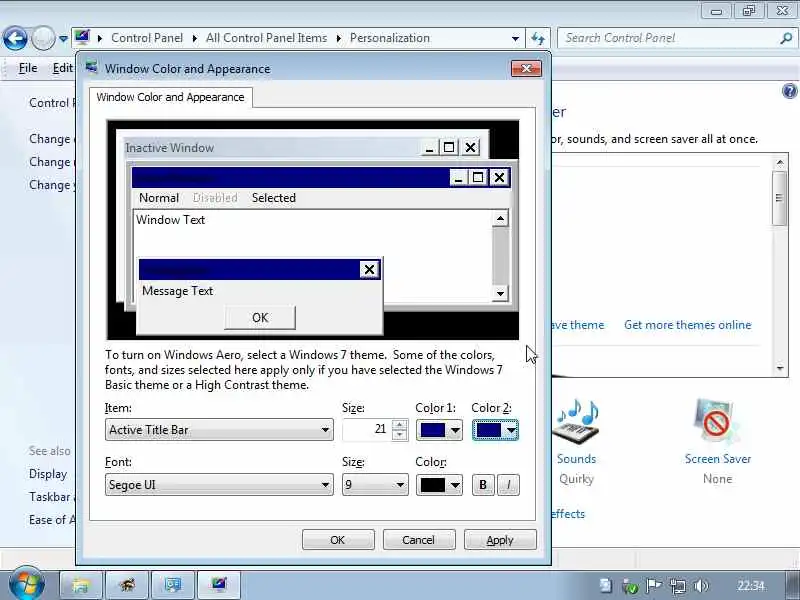Click the Personalization breadcrumb
The height and width of the screenshot is (600, 800).
[390, 38]
